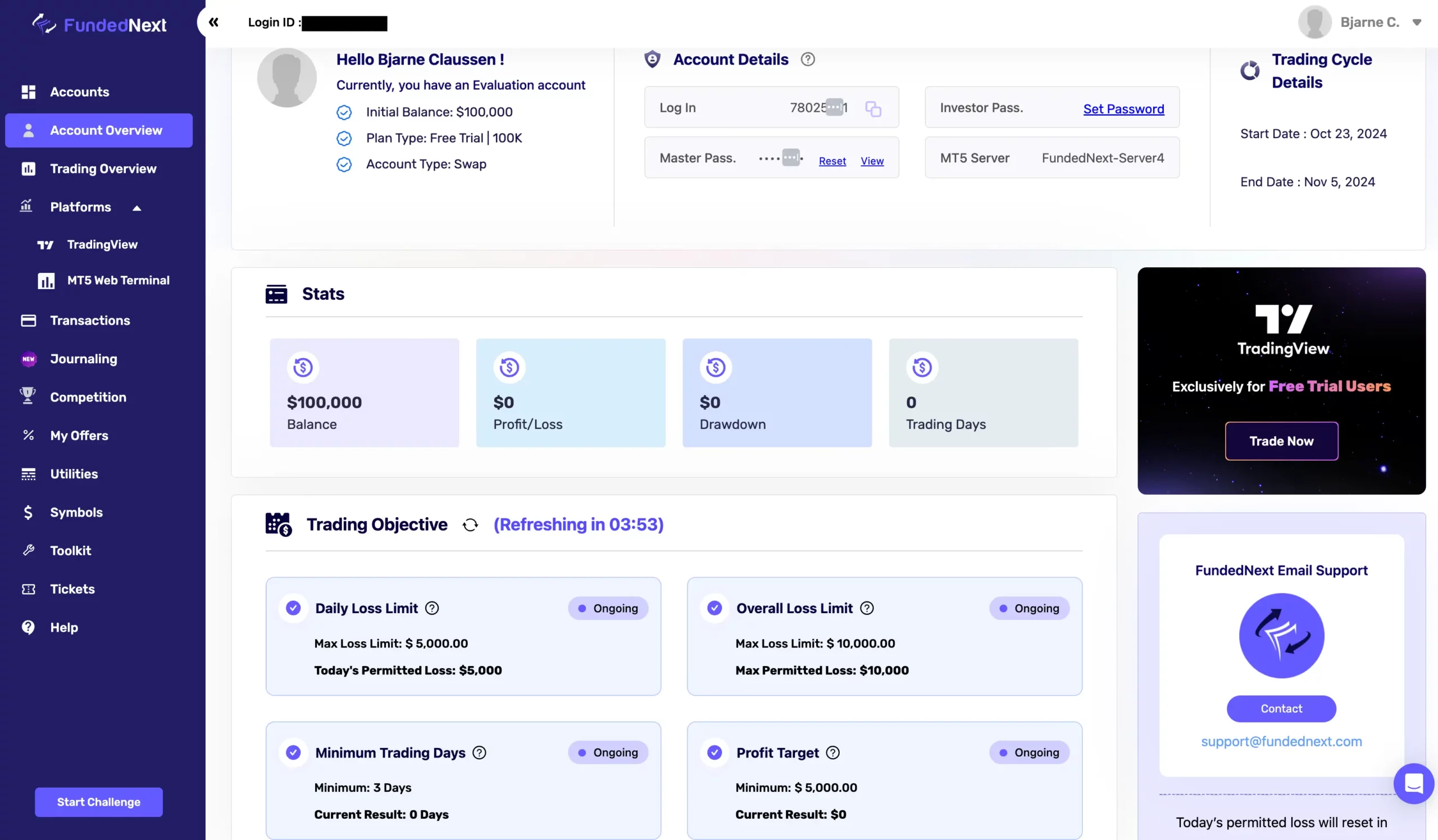Open the TradingView platform page
Screen dimensions: 1438x840
click(102, 244)
